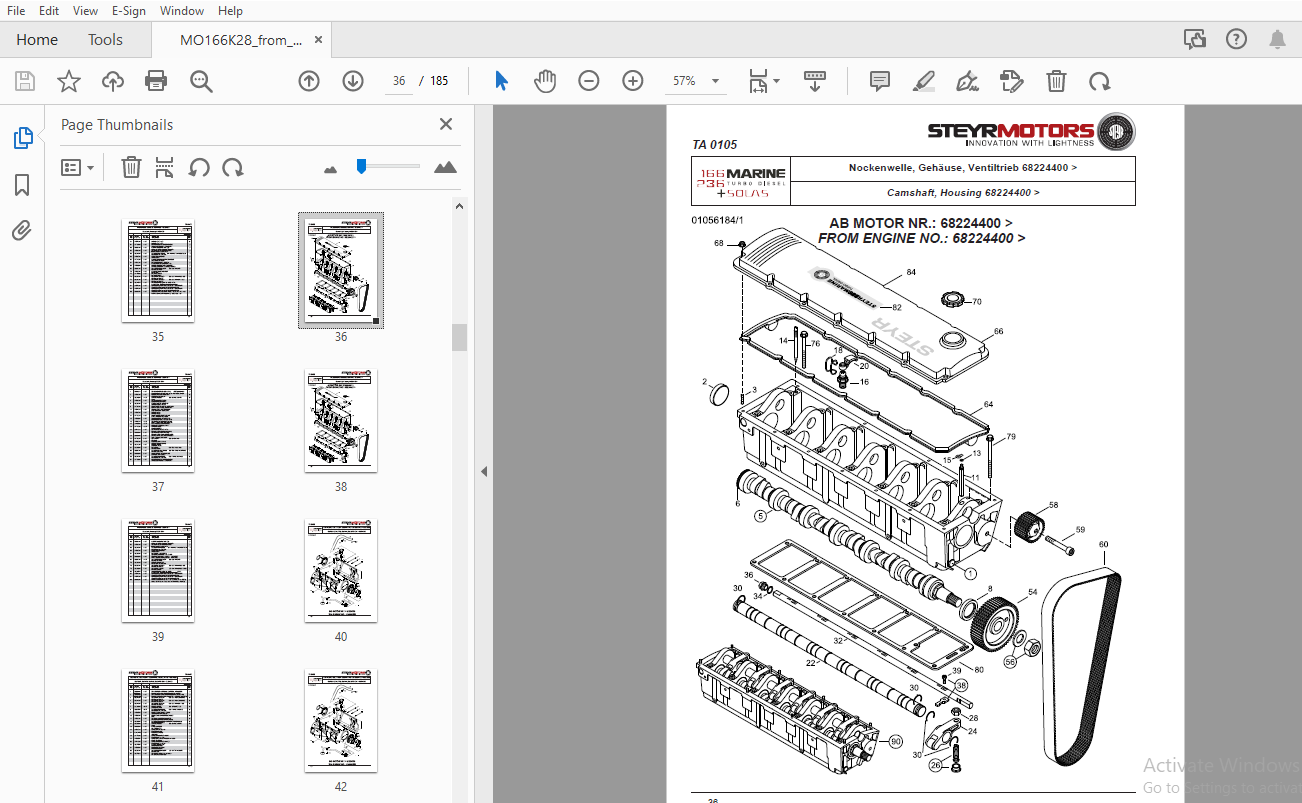Reduce thumbnail size small mountain icon
Viewport: 1302px width, 803px height.
(331, 169)
